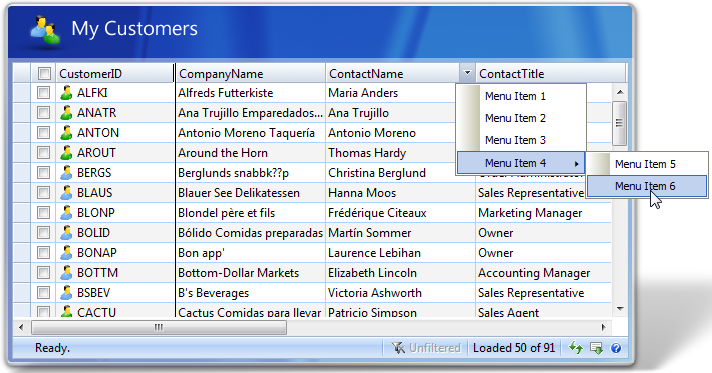Click the Unfiltered status label
This screenshot has height=373, width=712.
pos(435,348)
